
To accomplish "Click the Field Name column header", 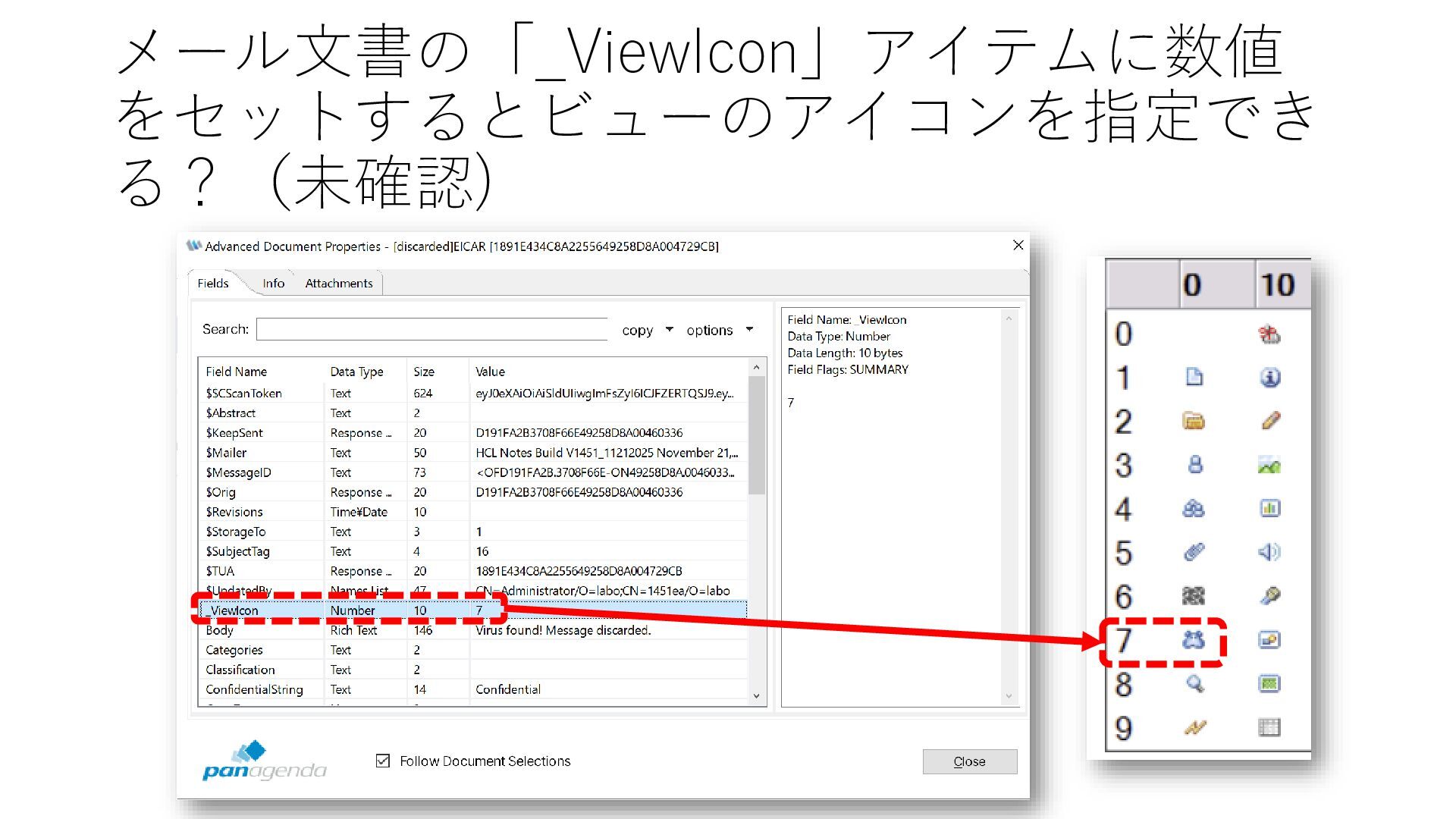I will [237, 372].
